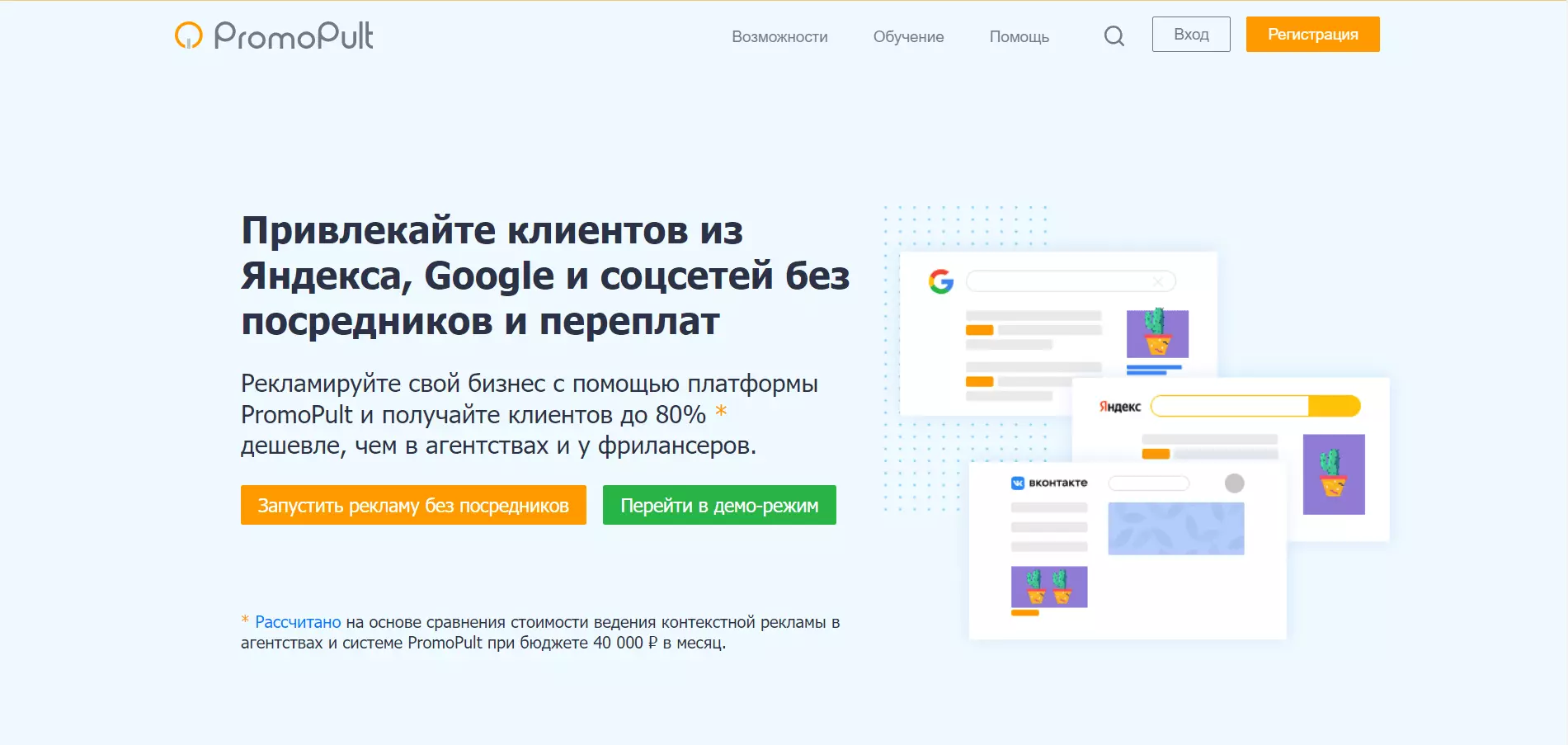This screenshot has height=745, width=1568.
Task: Click the orange Регистрация button
Action: pyautogui.click(x=1312, y=35)
